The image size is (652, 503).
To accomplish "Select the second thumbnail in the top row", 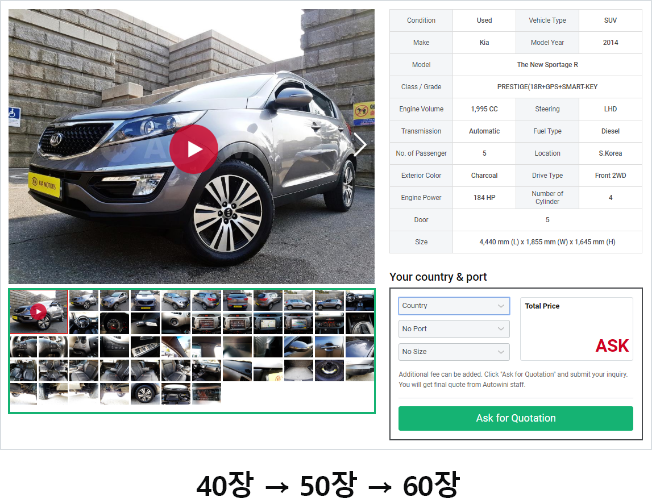I will 84,300.
